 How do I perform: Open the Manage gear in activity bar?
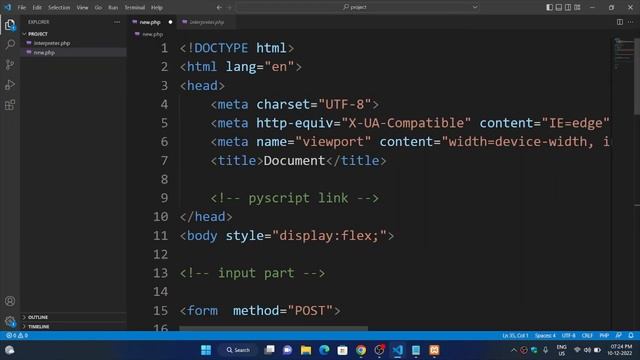10,321
